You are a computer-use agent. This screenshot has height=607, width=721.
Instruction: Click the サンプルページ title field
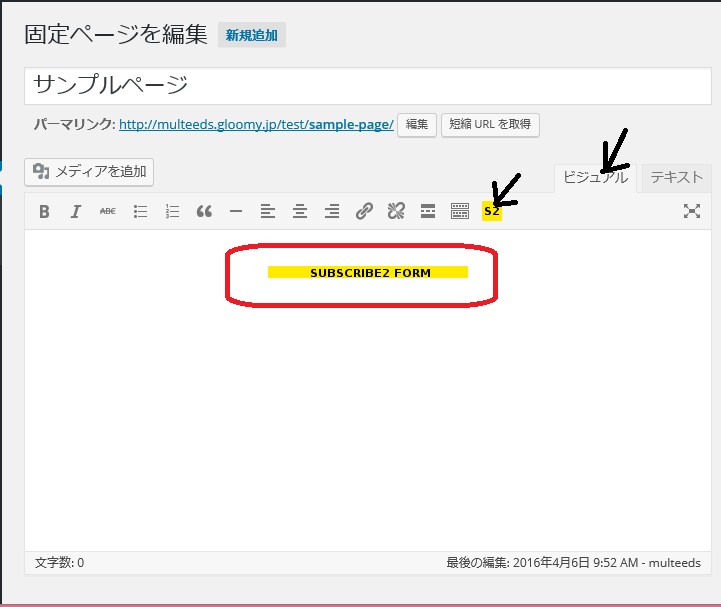(367, 86)
